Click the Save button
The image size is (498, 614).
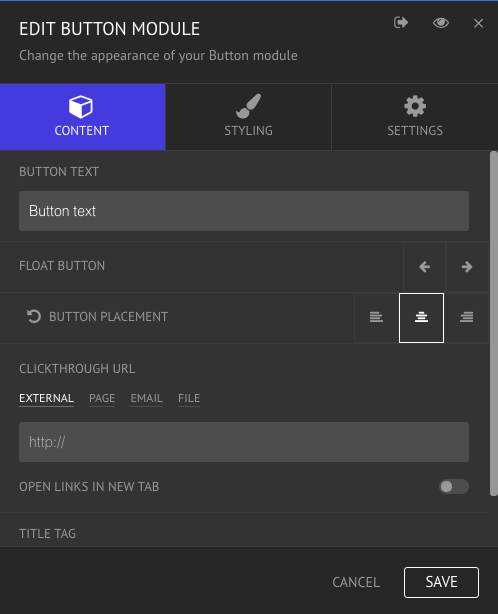pos(441,582)
